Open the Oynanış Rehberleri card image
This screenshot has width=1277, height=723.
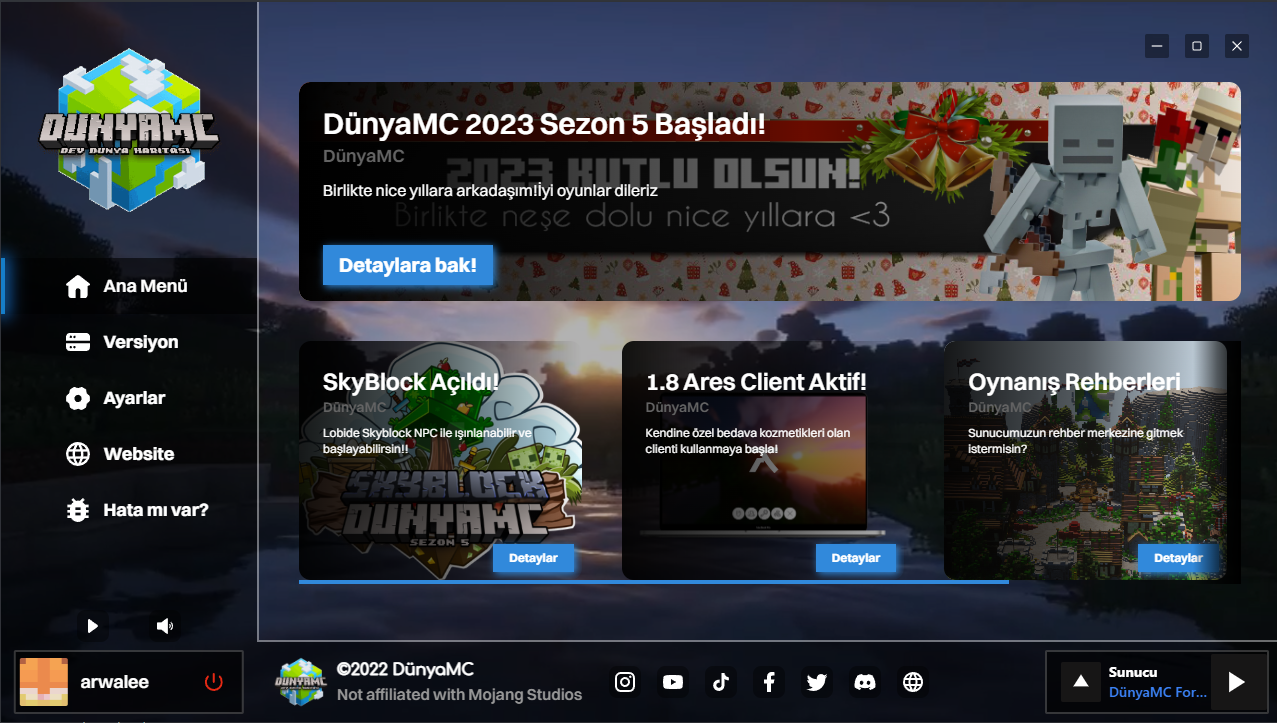1085,460
